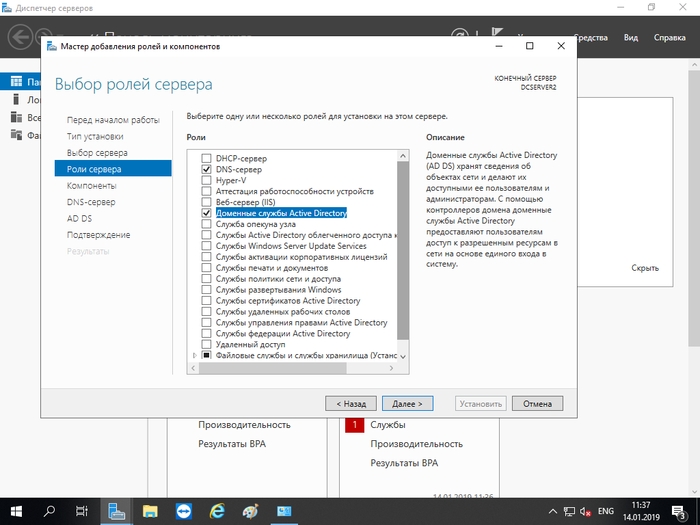Check Службы федерации Active Directory
Viewport: 700px width, 525px height.
click(x=206, y=333)
